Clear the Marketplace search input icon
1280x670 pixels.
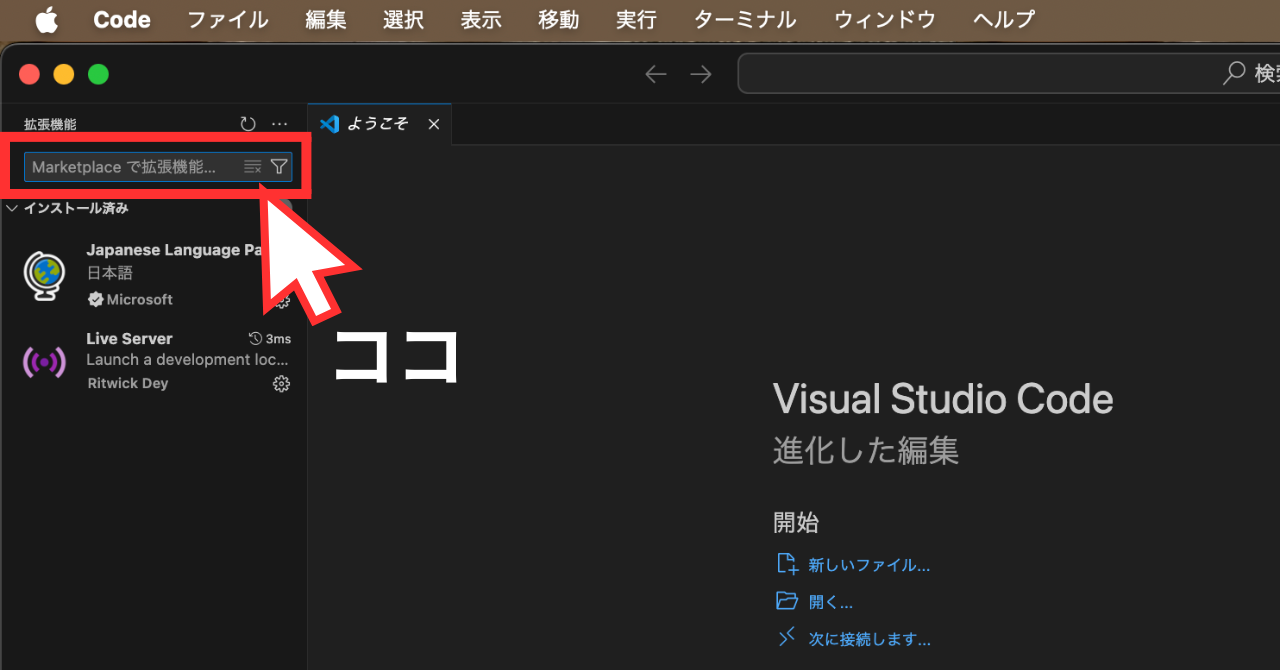click(252, 166)
